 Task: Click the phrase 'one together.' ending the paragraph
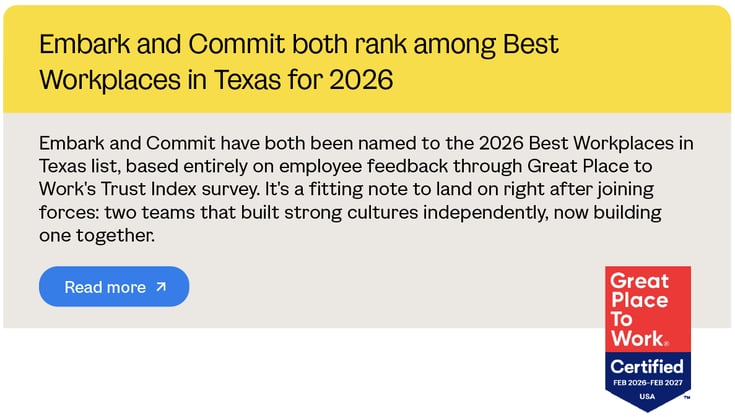point(97,235)
